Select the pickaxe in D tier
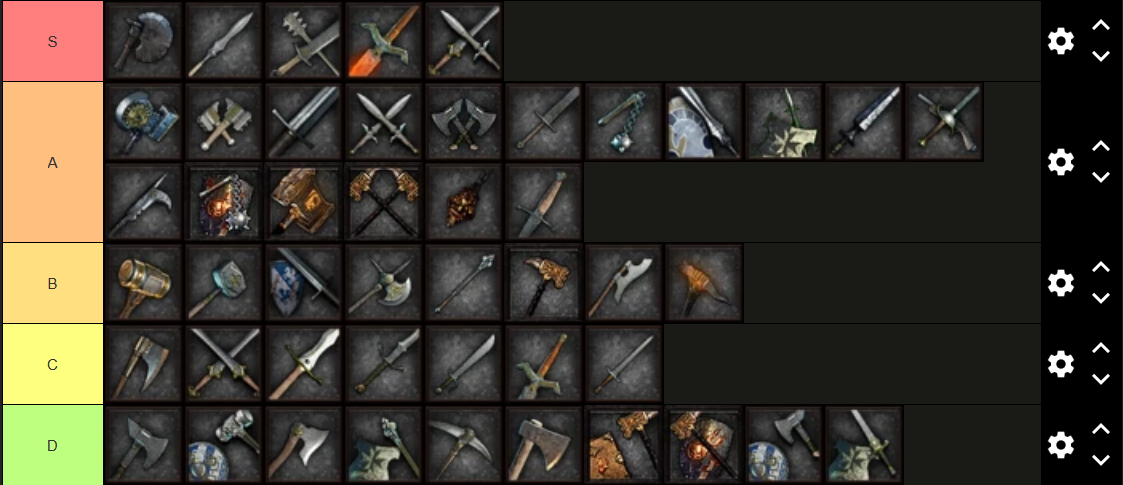The height and width of the screenshot is (485, 1123). pyautogui.click(x=464, y=446)
